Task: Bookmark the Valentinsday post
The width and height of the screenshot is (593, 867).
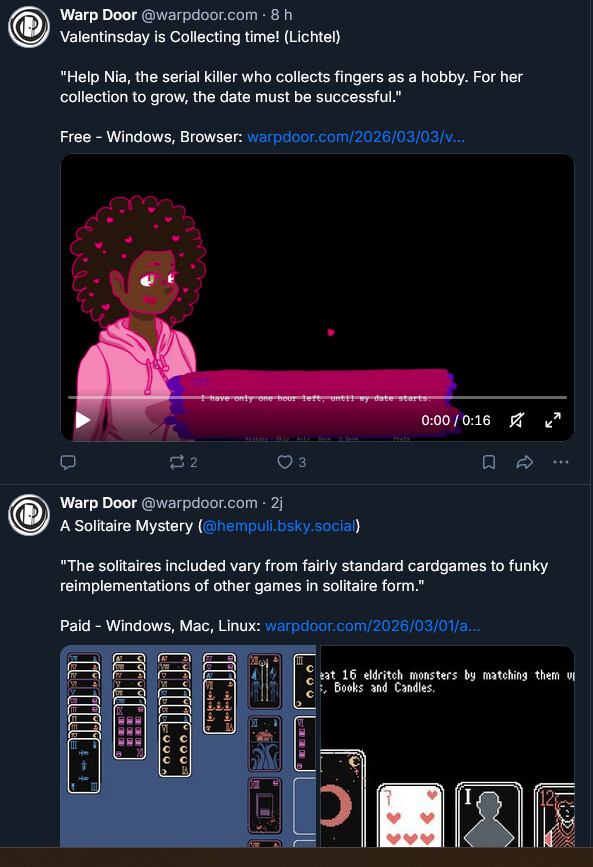Action: click(x=489, y=462)
